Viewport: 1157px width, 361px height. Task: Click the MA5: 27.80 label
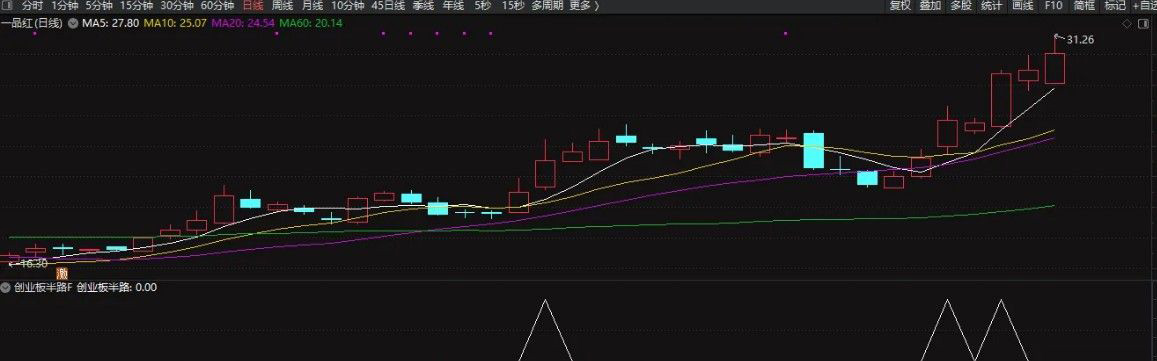click(x=111, y=24)
